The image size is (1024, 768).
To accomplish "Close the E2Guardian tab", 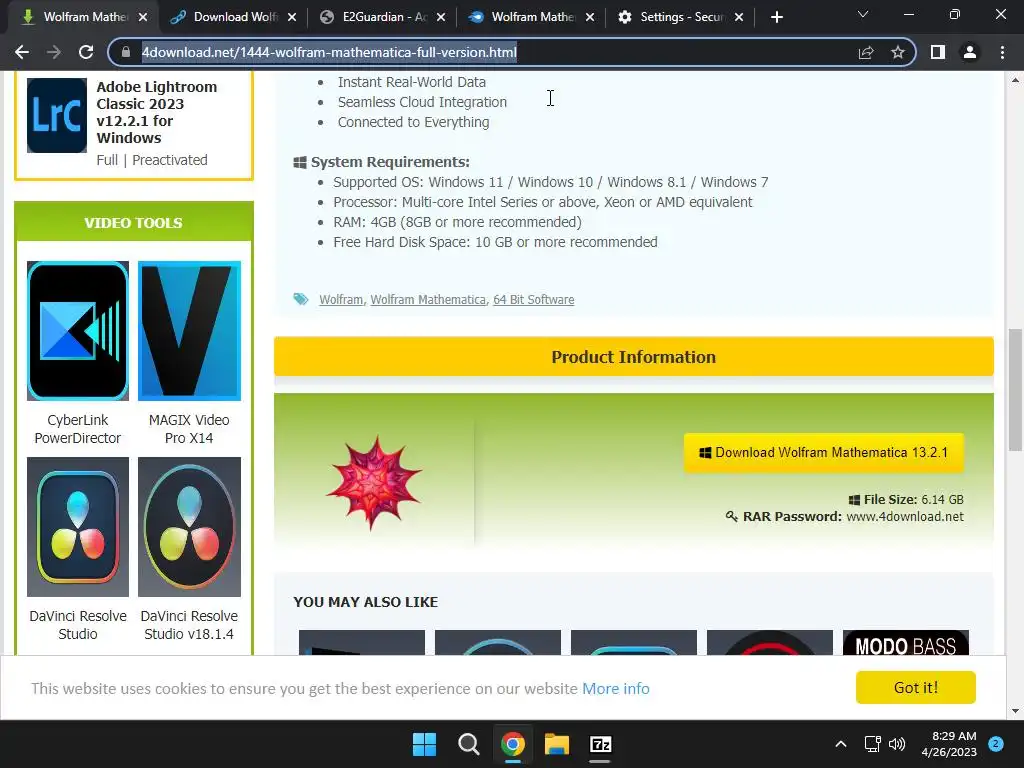I will pos(441,17).
